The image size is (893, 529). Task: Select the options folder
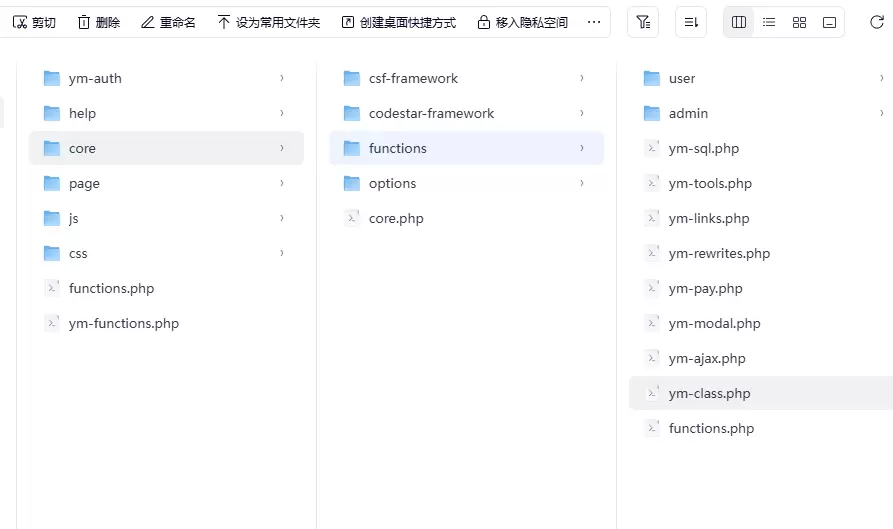[466, 183]
